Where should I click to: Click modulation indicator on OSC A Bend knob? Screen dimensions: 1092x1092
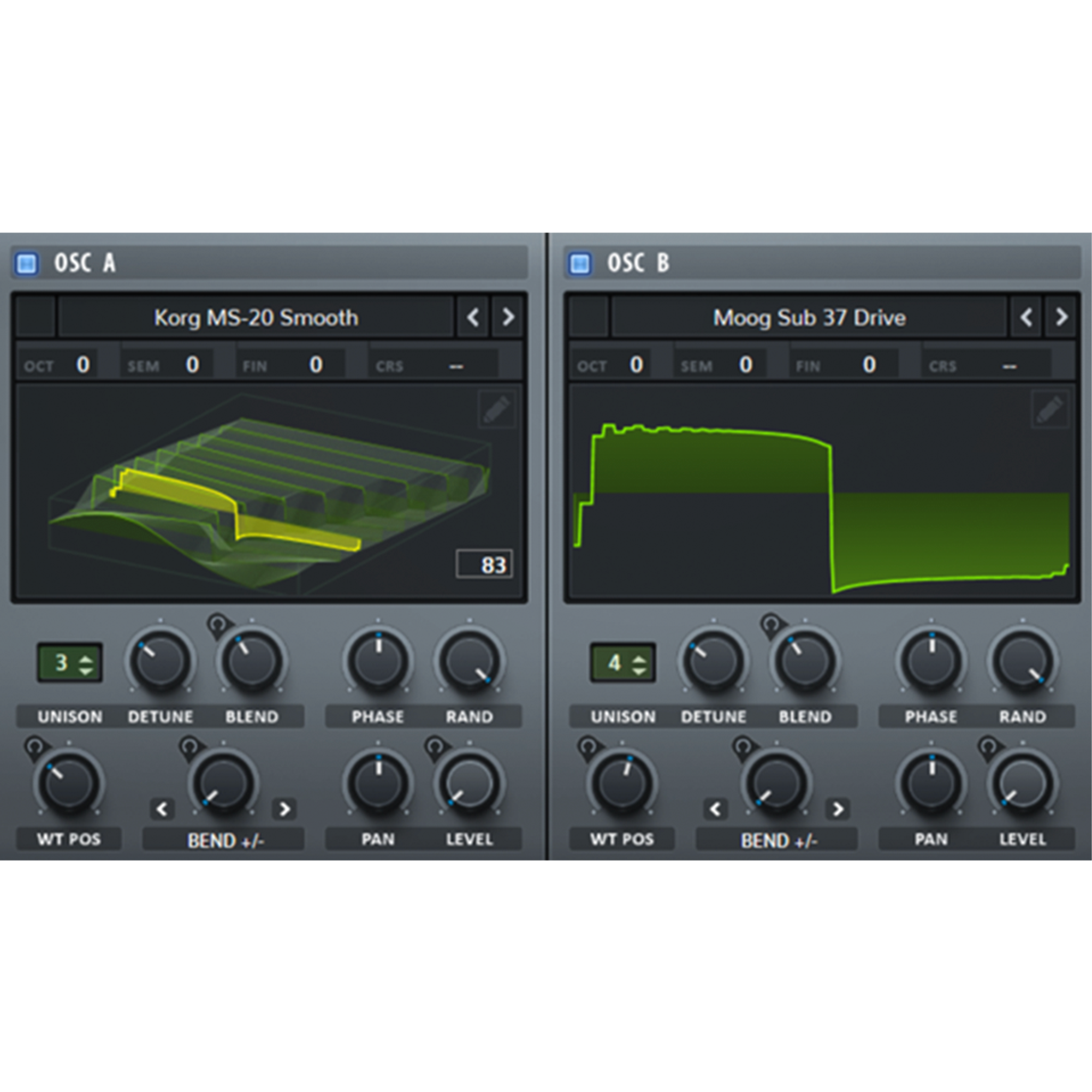[190, 747]
